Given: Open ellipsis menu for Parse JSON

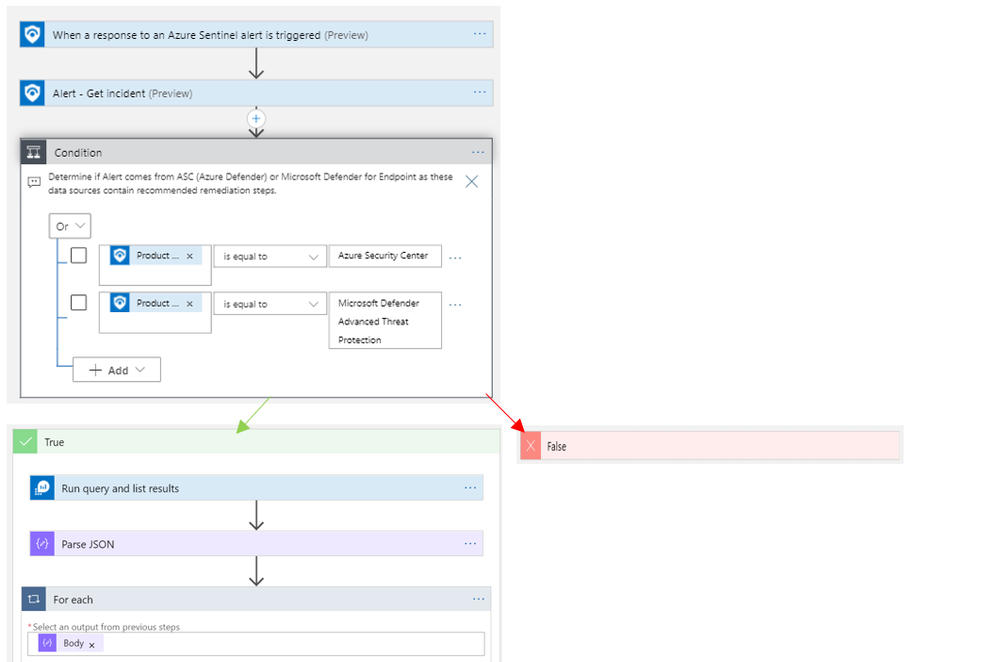Looking at the screenshot, I should click(x=470, y=543).
